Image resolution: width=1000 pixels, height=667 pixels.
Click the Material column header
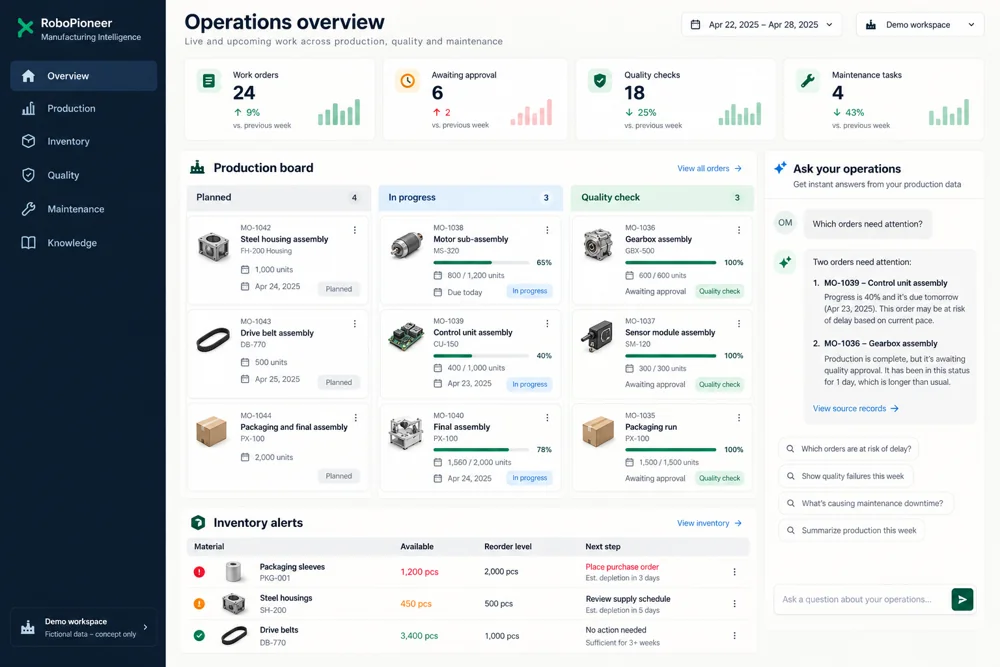pyautogui.click(x=209, y=546)
